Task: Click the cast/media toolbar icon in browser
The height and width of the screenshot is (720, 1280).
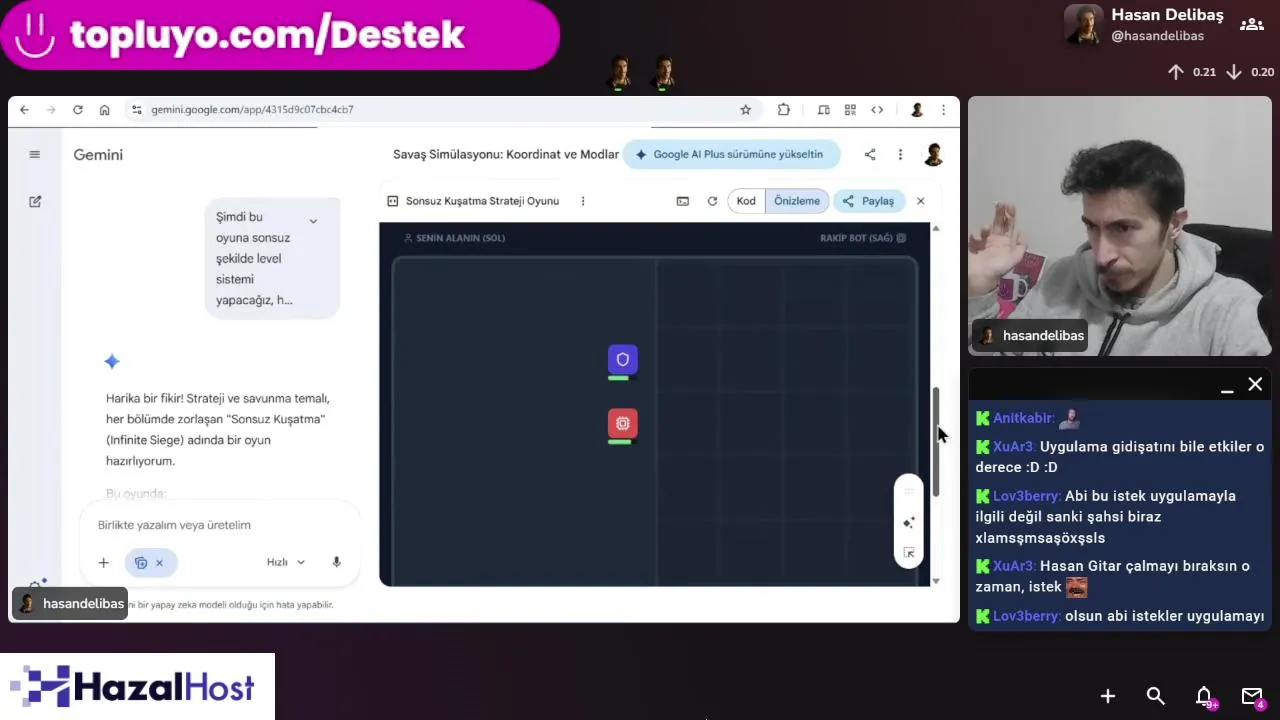Action: [824, 110]
